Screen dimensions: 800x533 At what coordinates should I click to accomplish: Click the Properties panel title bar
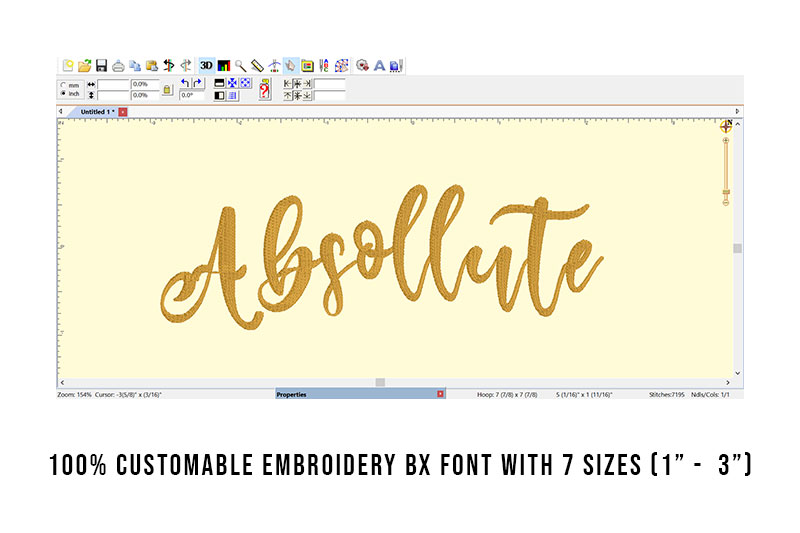tap(361, 394)
